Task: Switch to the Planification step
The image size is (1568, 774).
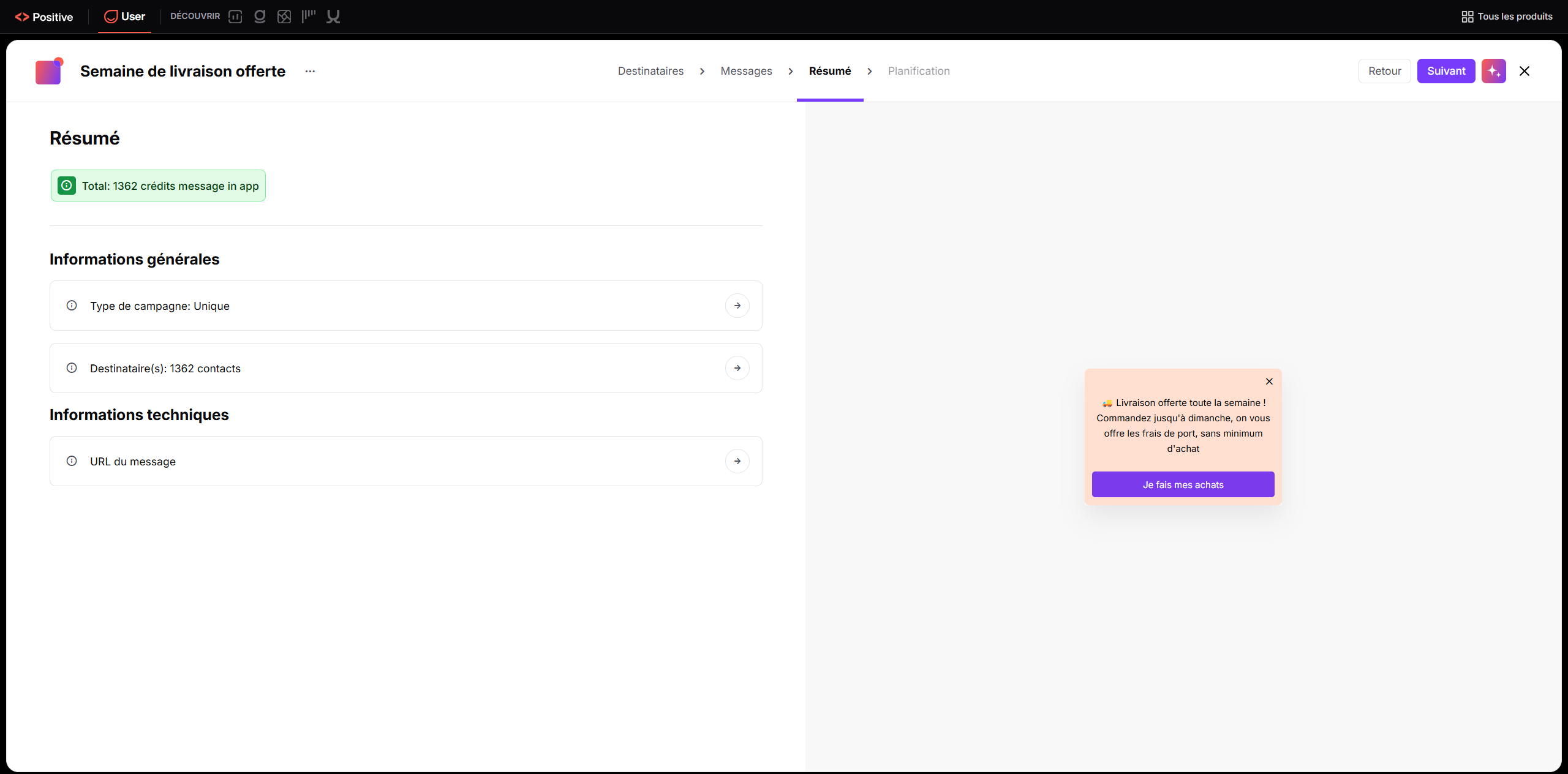Action: click(919, 71)
